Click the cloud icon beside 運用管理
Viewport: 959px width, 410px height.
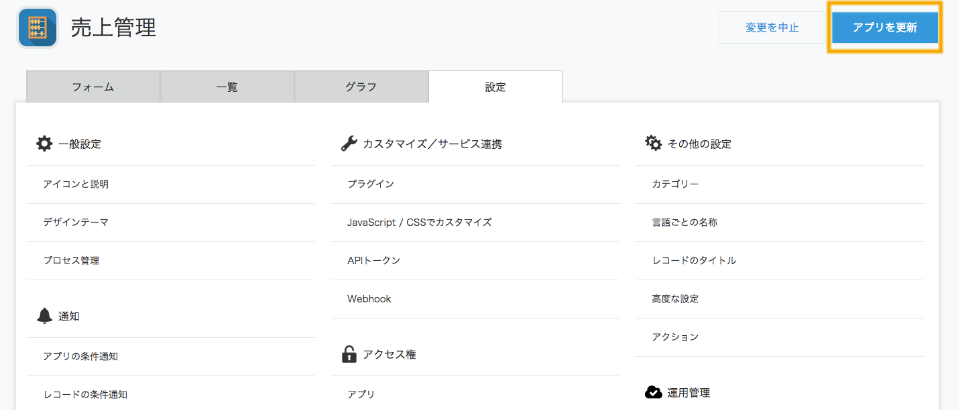coord(653,392)
